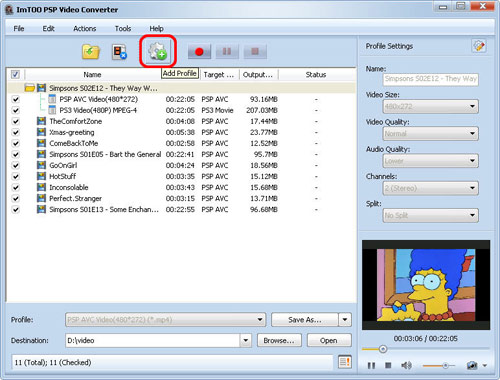Uncheck the PS3 Video(480P) MPEG-4 row
Screen dimensions: 500x380
click(x=15, y=110)
